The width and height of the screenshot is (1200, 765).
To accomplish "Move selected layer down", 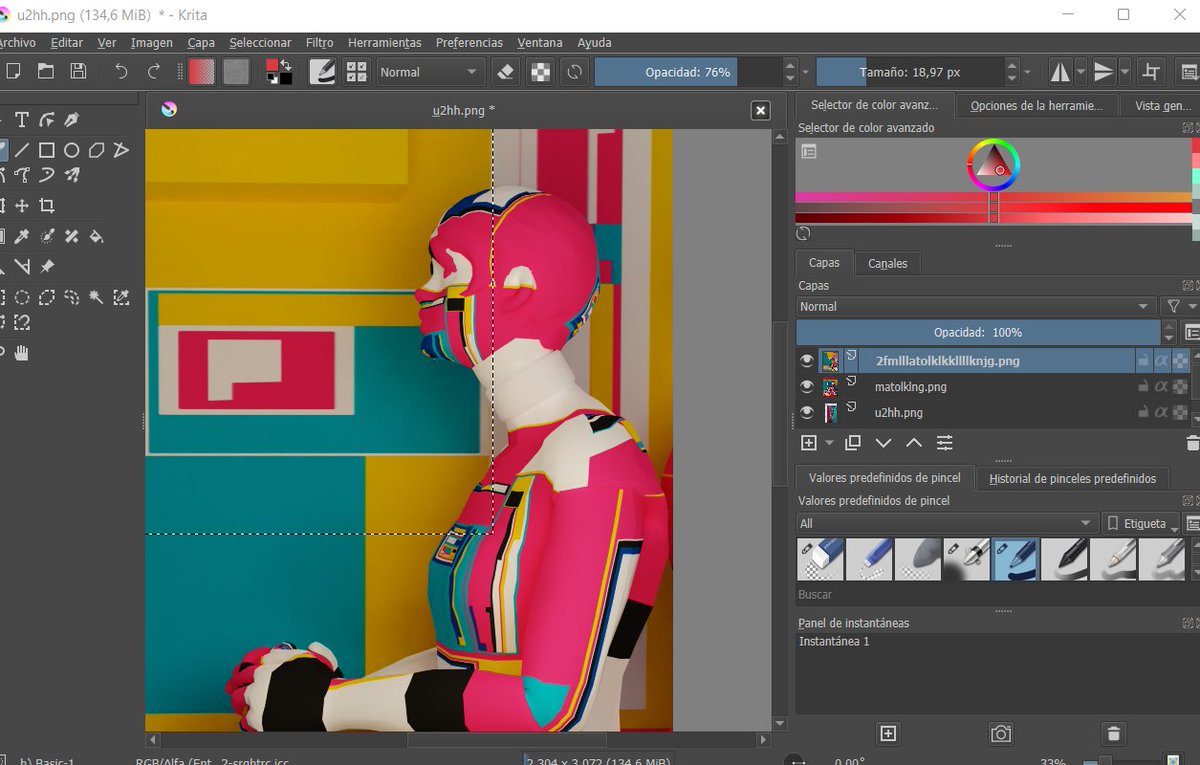I will tap(883, 442).
